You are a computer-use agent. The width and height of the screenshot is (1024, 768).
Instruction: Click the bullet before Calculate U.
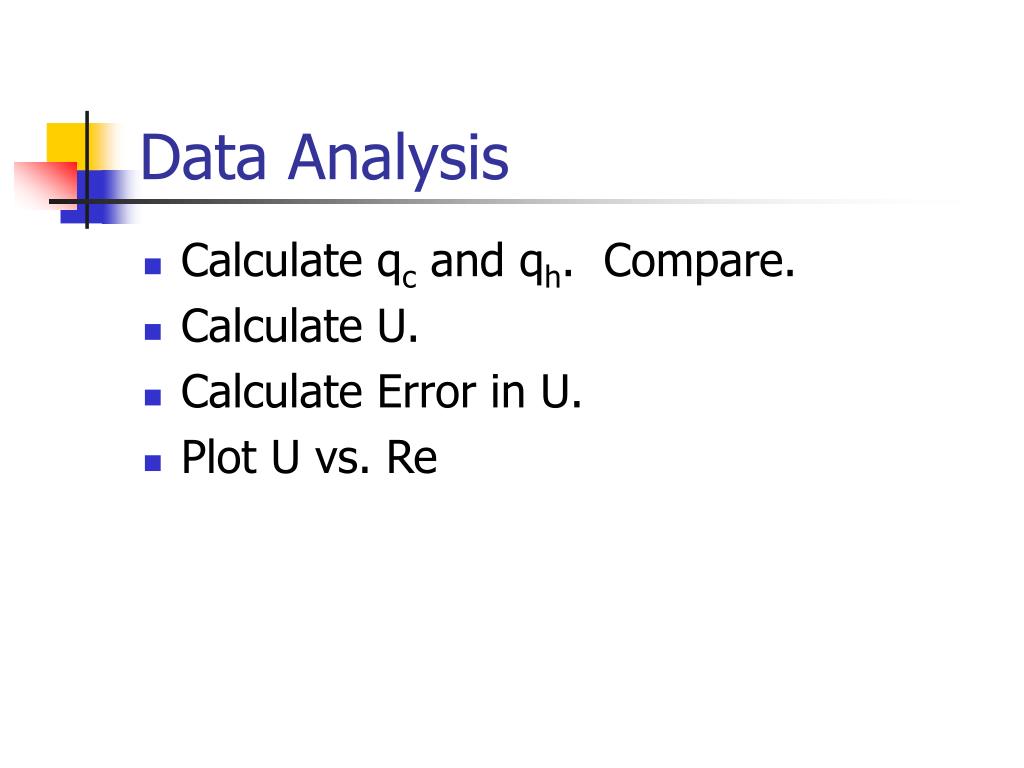point(153,332)
